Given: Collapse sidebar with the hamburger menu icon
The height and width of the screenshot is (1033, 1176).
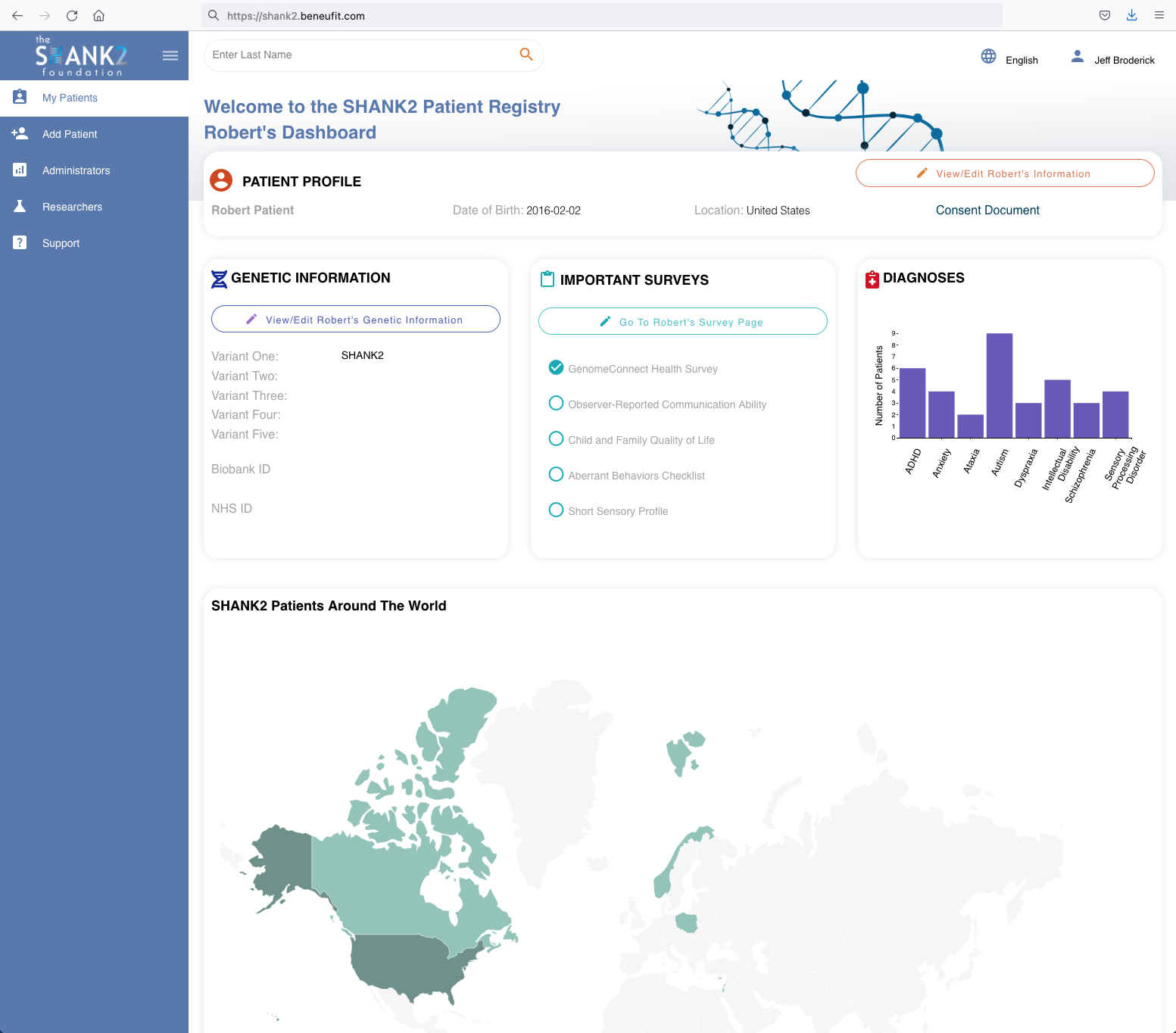Looking at the screenshot, I should (170, 55).
